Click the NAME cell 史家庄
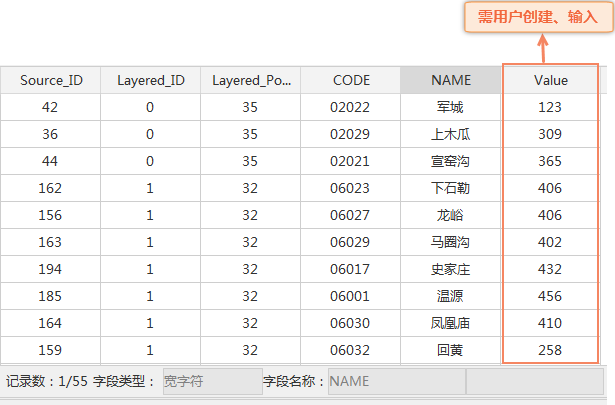615x405 pixels. (x=450, y=269)
